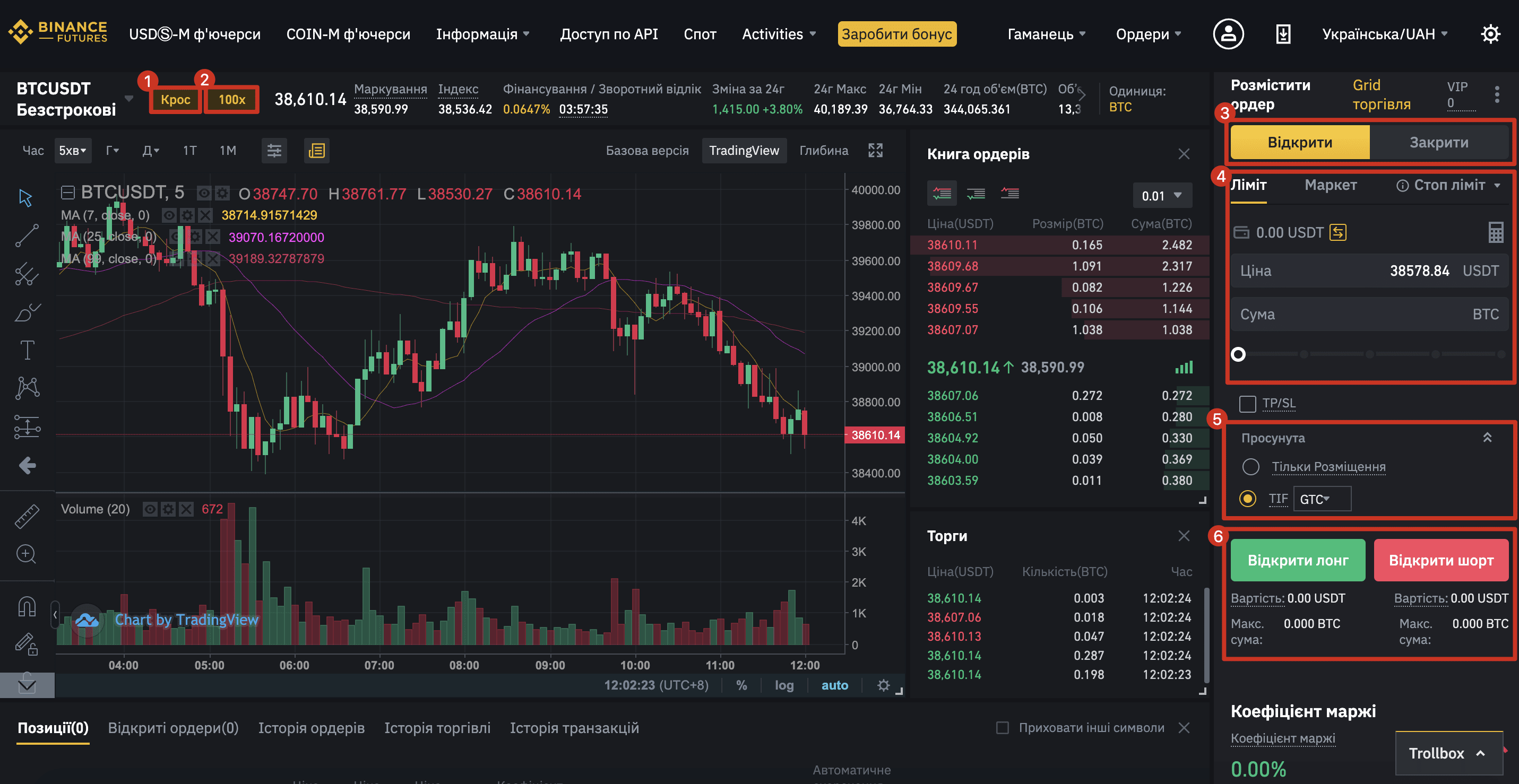
Task: Click Відкрити шорт button
Action: 1441,560
